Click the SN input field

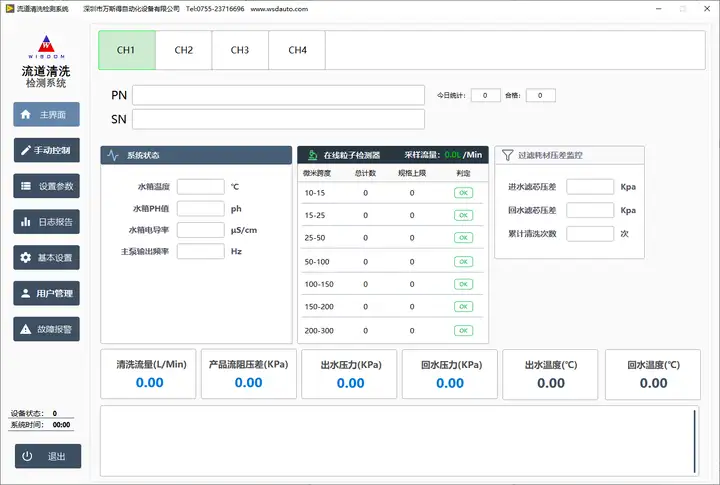[x=278, y=119]
